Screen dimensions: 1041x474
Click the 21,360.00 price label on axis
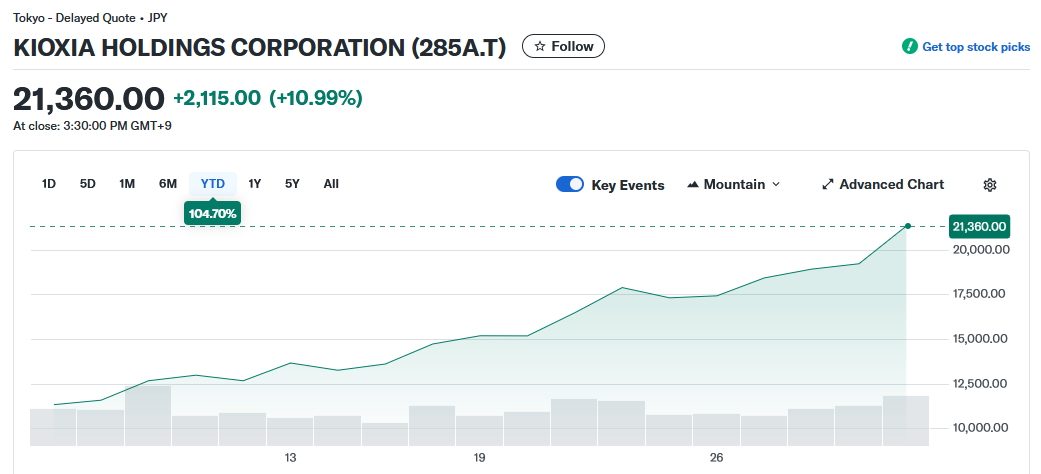979,226
